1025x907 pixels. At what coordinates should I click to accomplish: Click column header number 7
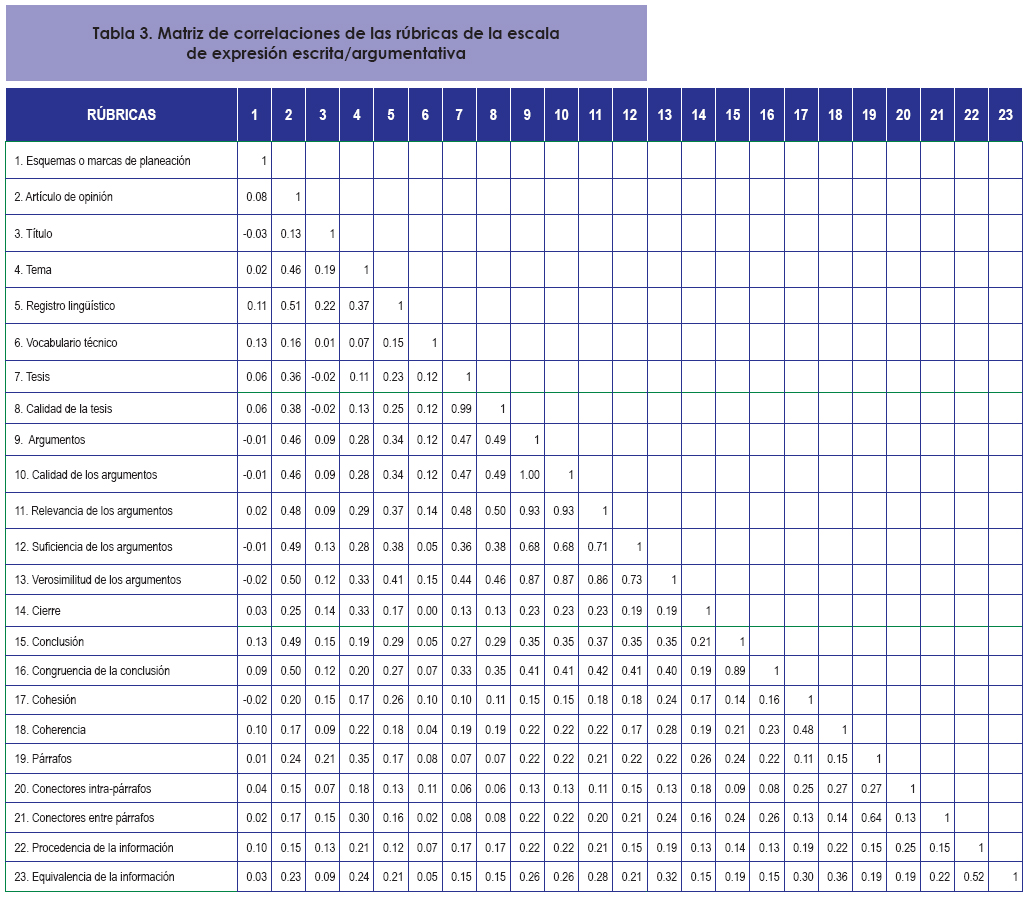(459, 115)
